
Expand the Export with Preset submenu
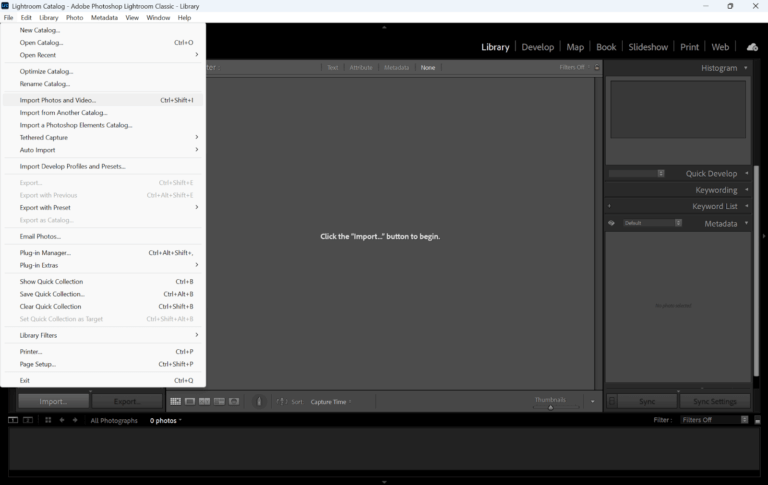click(103, 207)
